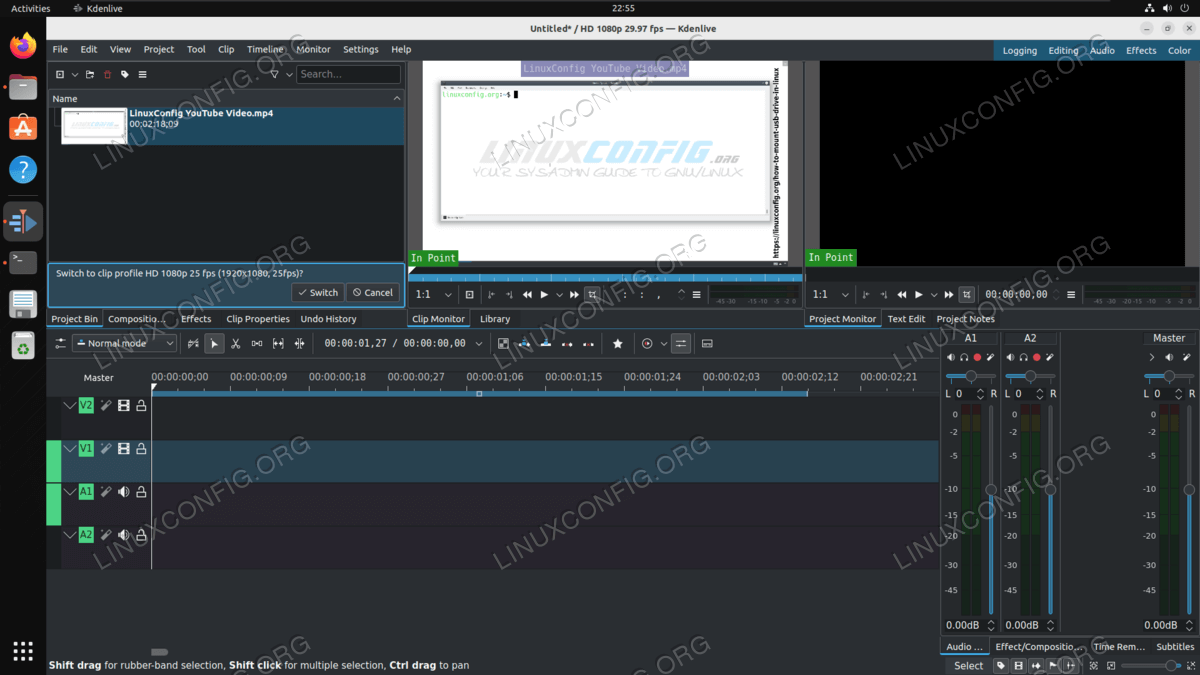Show Applications grid in dock
Screen dimensions: 1200x675
(x=23, y=650)
